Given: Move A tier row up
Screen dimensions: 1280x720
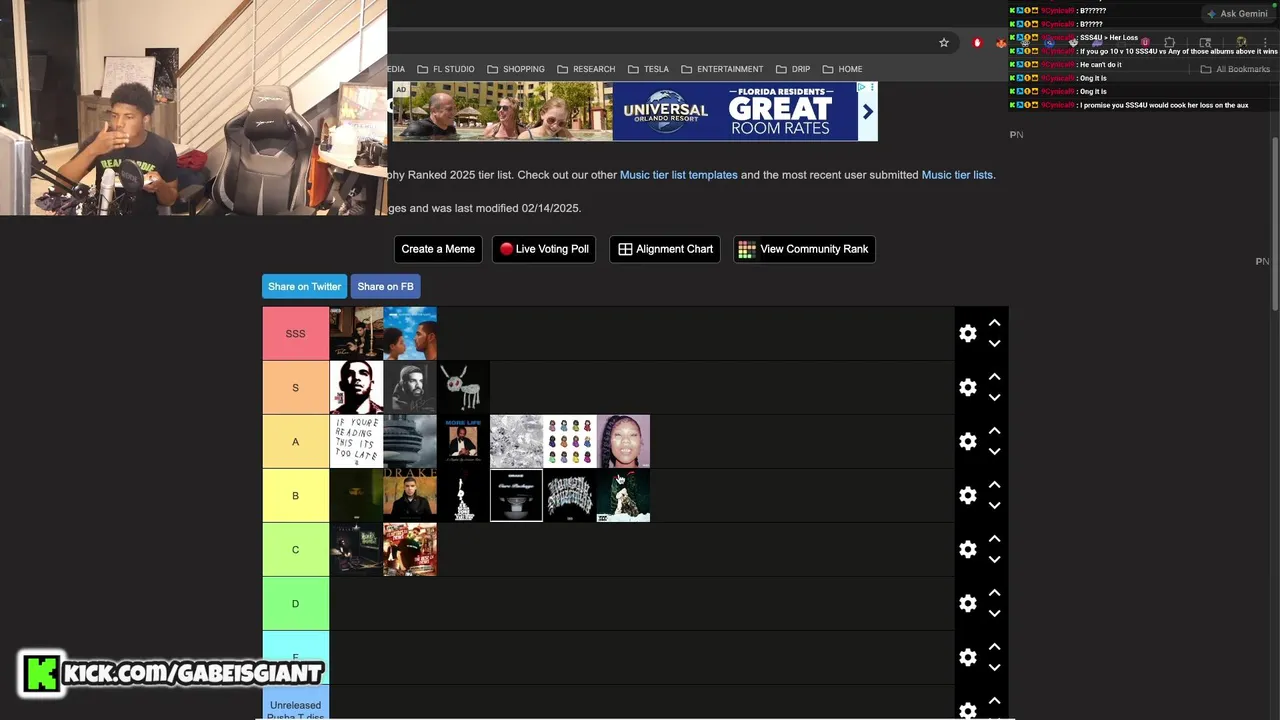Looking at the screenshot, I should (994, 431).
